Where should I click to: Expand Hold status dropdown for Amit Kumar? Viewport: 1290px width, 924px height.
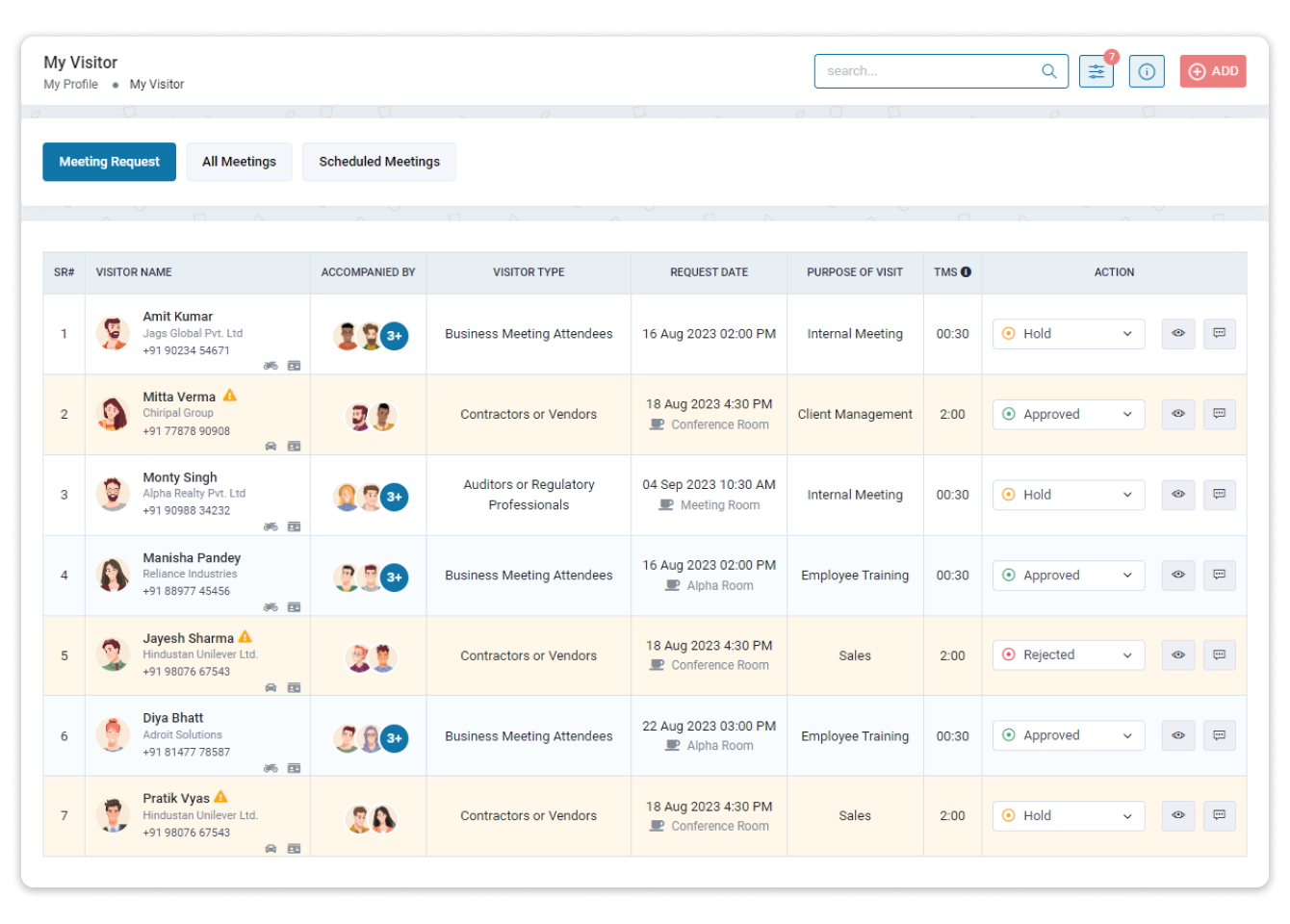(x=1068, y=334)
